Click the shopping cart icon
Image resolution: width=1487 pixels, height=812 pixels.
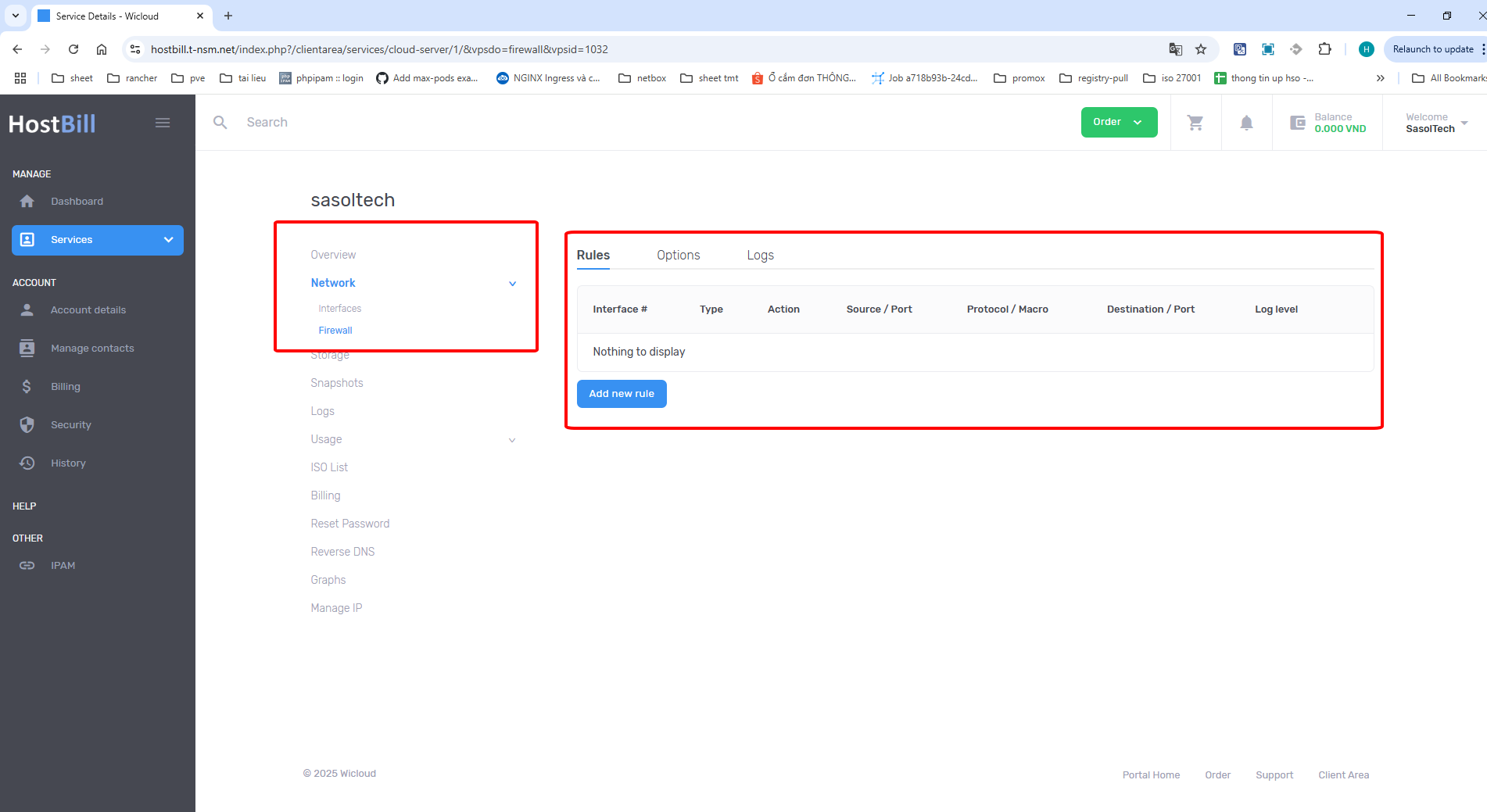click(1195, 123)
